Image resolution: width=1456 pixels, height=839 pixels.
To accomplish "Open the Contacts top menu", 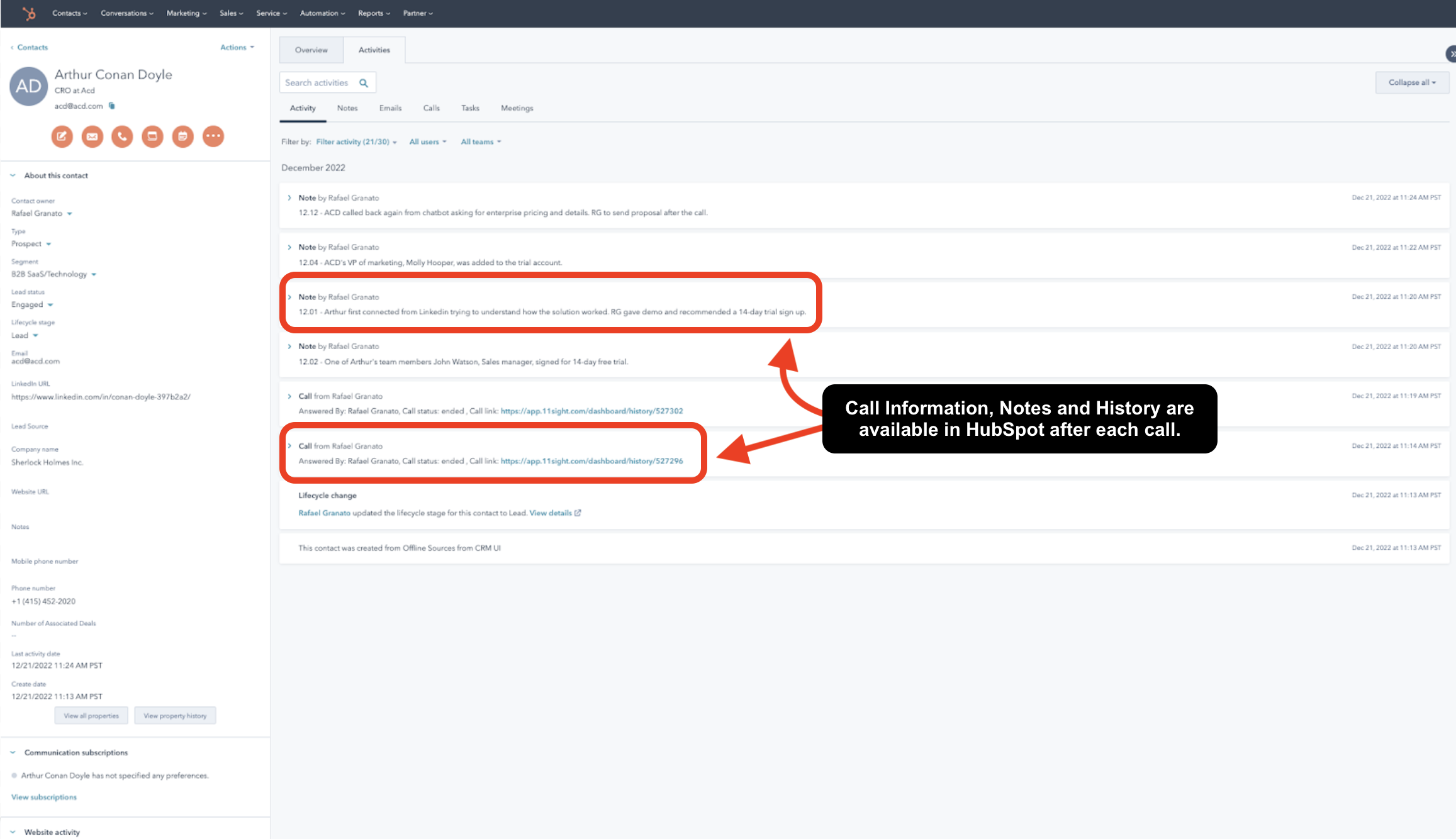I will pyautogui.click(x=69, y=13).
